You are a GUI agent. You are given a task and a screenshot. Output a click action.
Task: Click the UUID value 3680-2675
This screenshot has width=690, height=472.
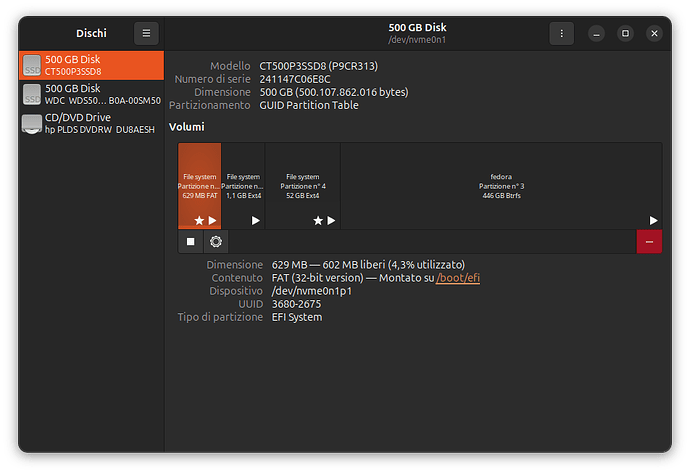[296, 304]
